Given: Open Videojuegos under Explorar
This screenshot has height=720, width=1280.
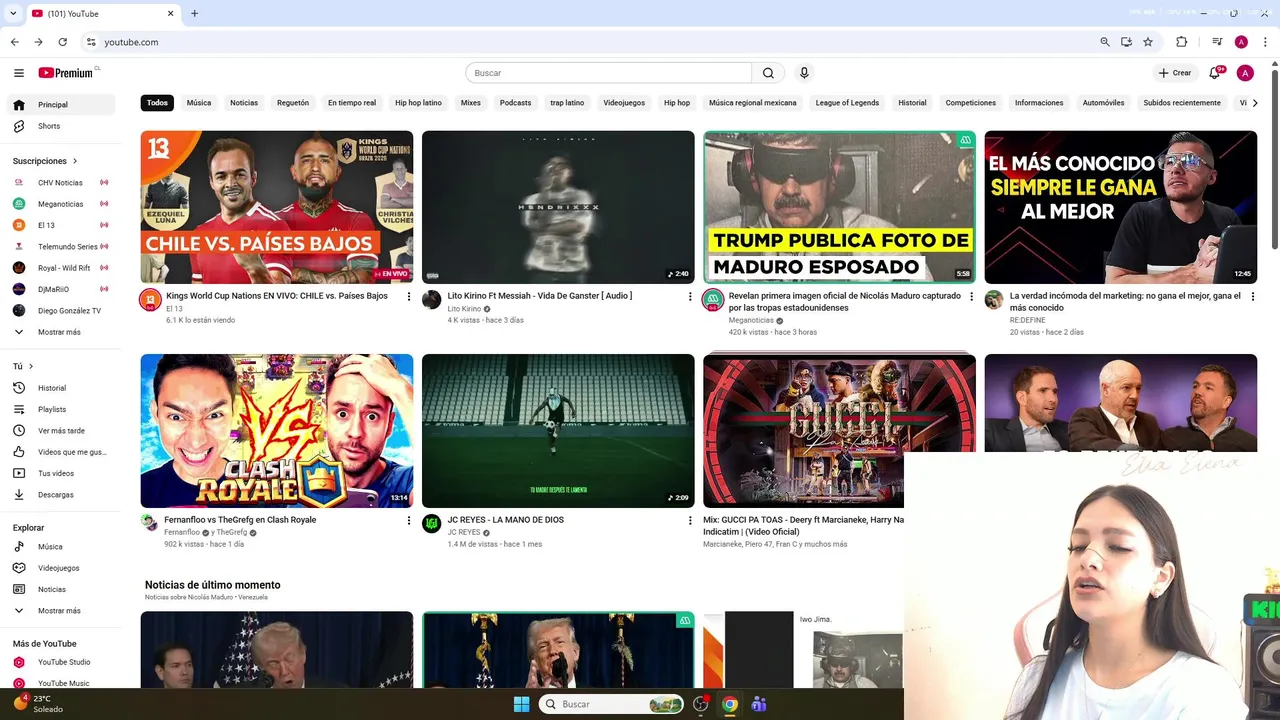Looking at the screenshot, I should [x=60, y=568].
